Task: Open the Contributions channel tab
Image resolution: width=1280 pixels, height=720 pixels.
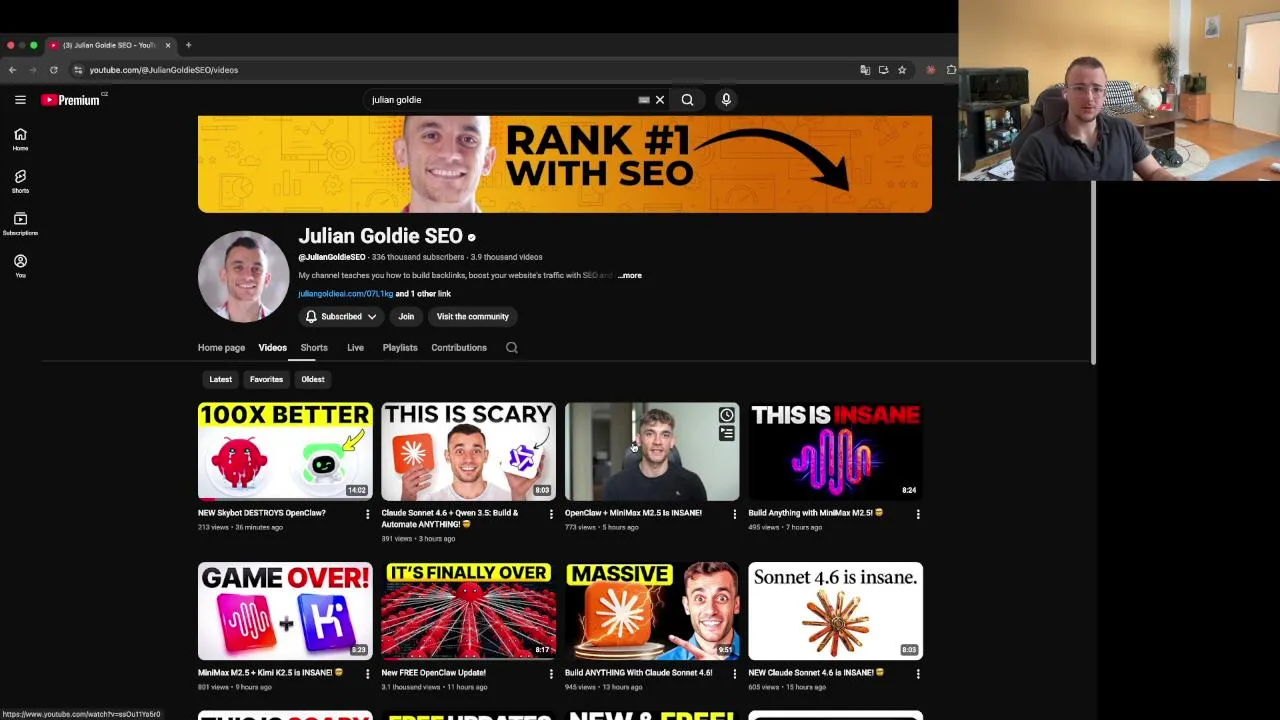Action: point(459,348)
